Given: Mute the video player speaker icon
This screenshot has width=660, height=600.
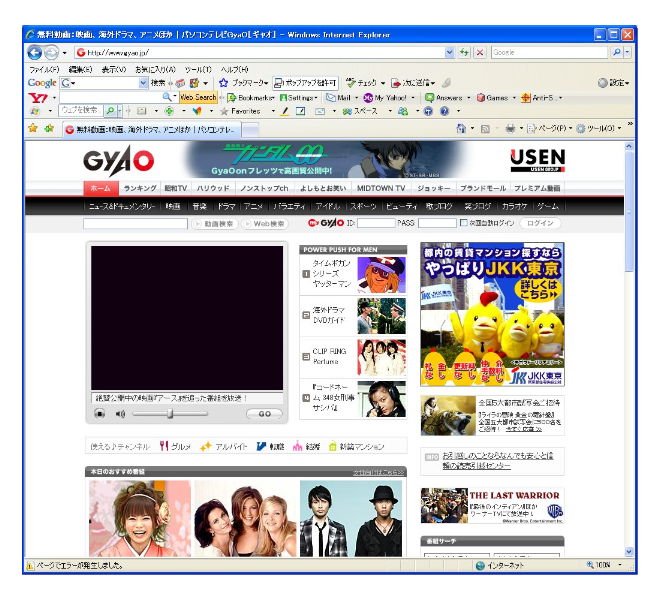Looking at the screenshot, I should click(120, 413).
